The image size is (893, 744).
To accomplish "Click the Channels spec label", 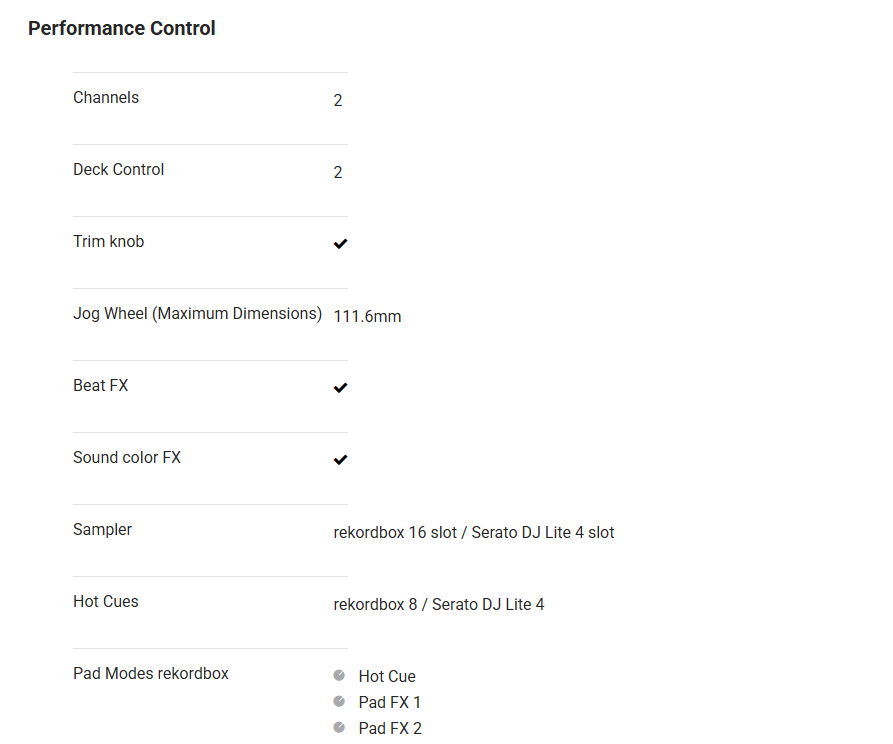I will click(x=106, y=98).
